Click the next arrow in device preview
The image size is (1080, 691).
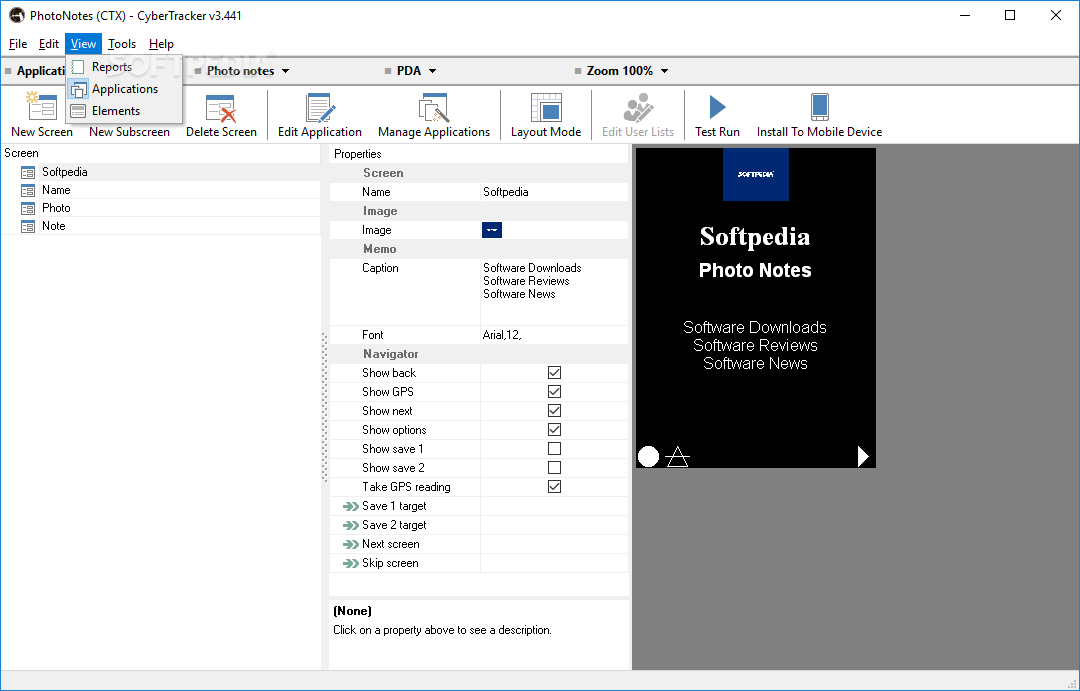[863, 456]
